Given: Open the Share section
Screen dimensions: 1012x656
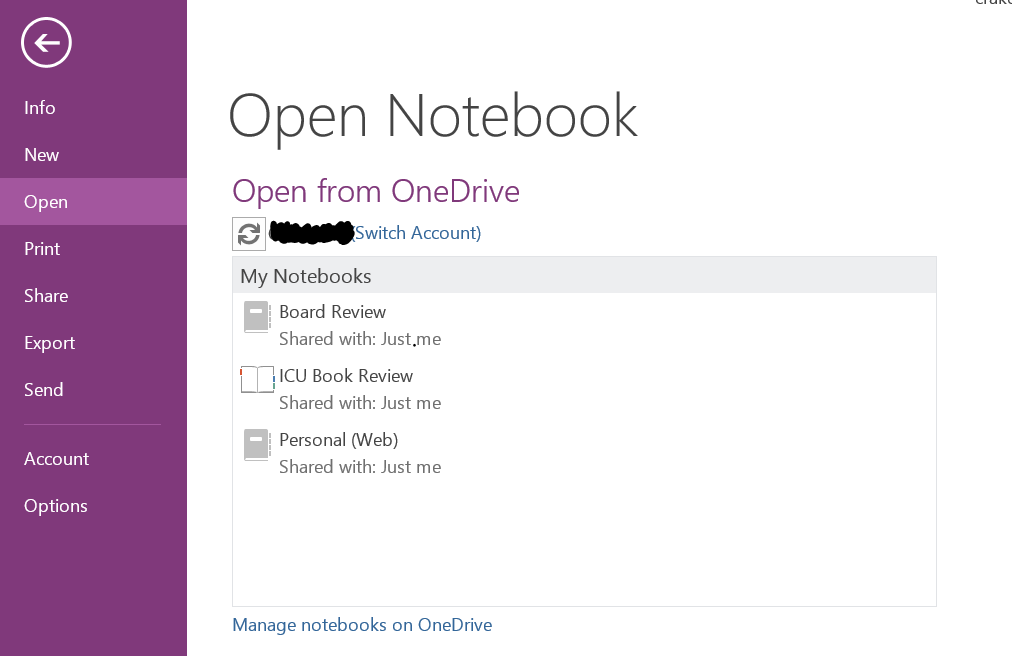Looking at the screenshot, I should click(x=94, y=296).
